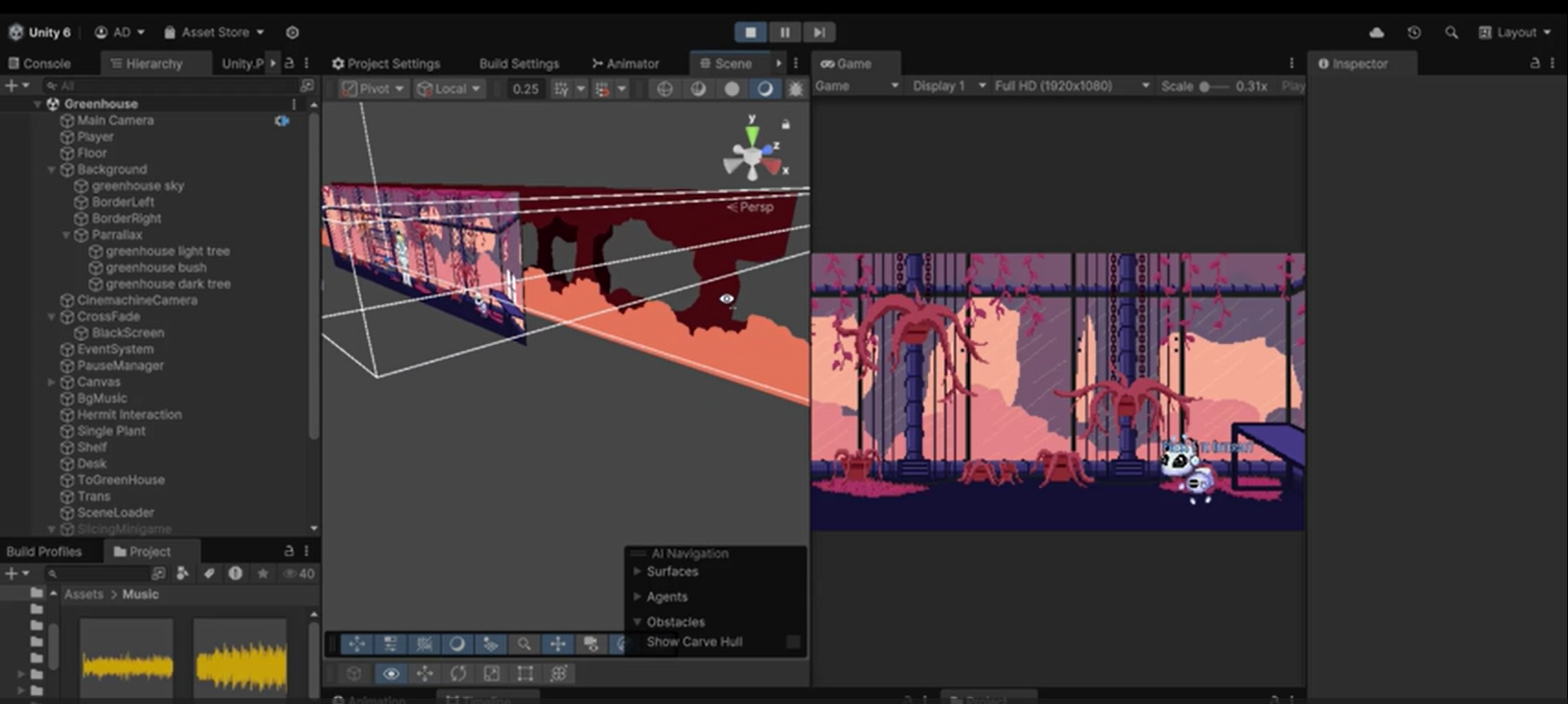Open global search magnifier in top bar
Viewport: 1568px width, 704px height.
(x=1451, y=32)
